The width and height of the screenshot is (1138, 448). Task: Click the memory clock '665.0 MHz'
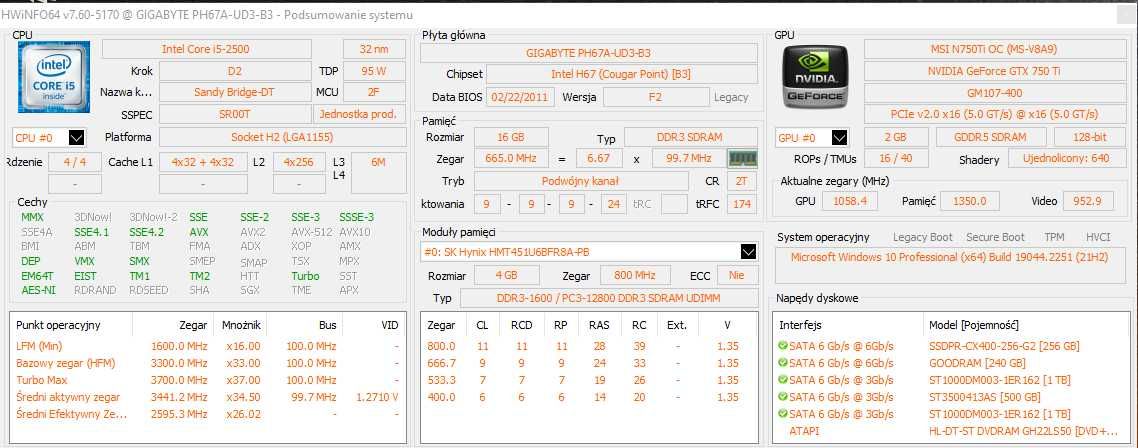coord(510,158)
